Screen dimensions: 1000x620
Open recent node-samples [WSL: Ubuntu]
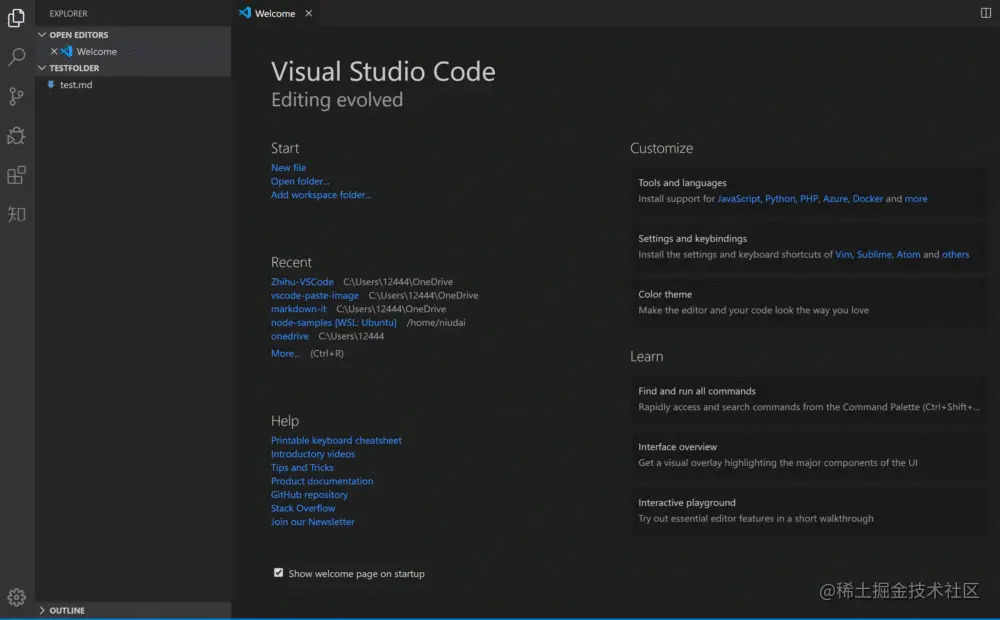click(x=334, y=323)
